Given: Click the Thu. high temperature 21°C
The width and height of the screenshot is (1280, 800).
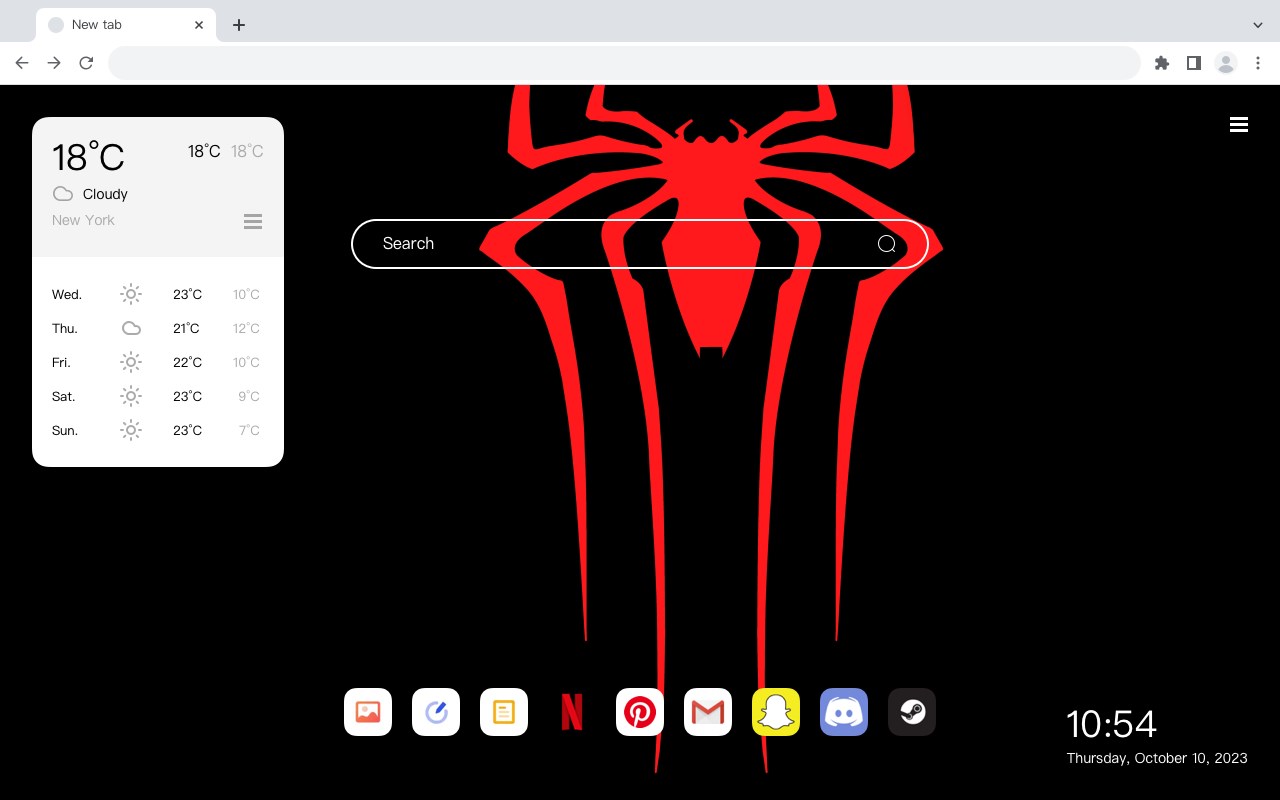Looking at the screenshot, I should point(186,328).
